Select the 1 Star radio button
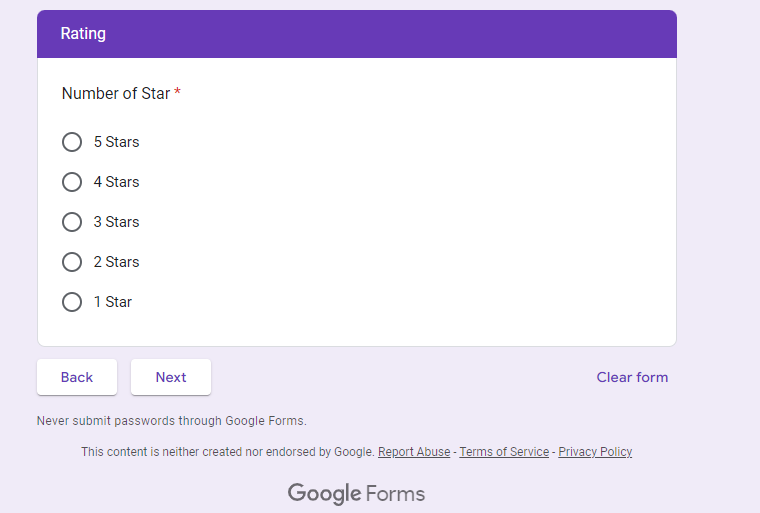Screen dimensions: 760x513 [x=72, y=302]
